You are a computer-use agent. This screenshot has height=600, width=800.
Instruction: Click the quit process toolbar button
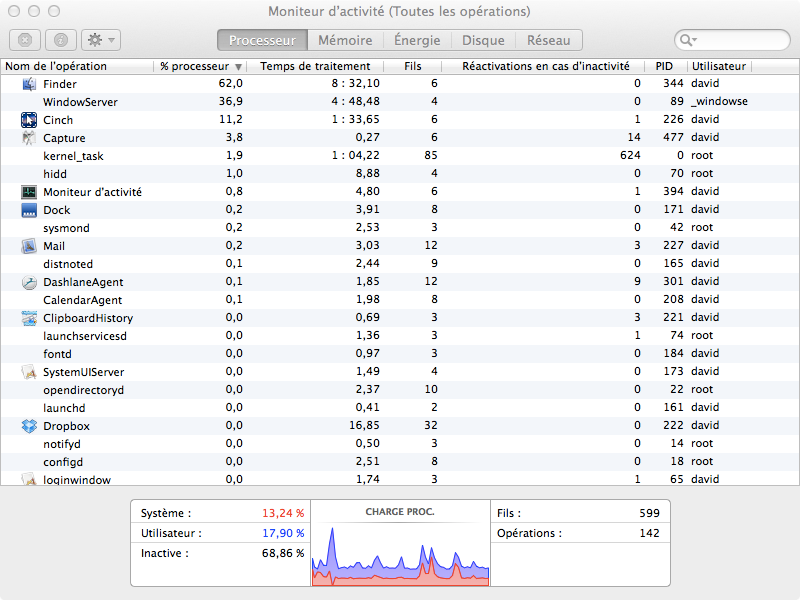coord(24,40)
